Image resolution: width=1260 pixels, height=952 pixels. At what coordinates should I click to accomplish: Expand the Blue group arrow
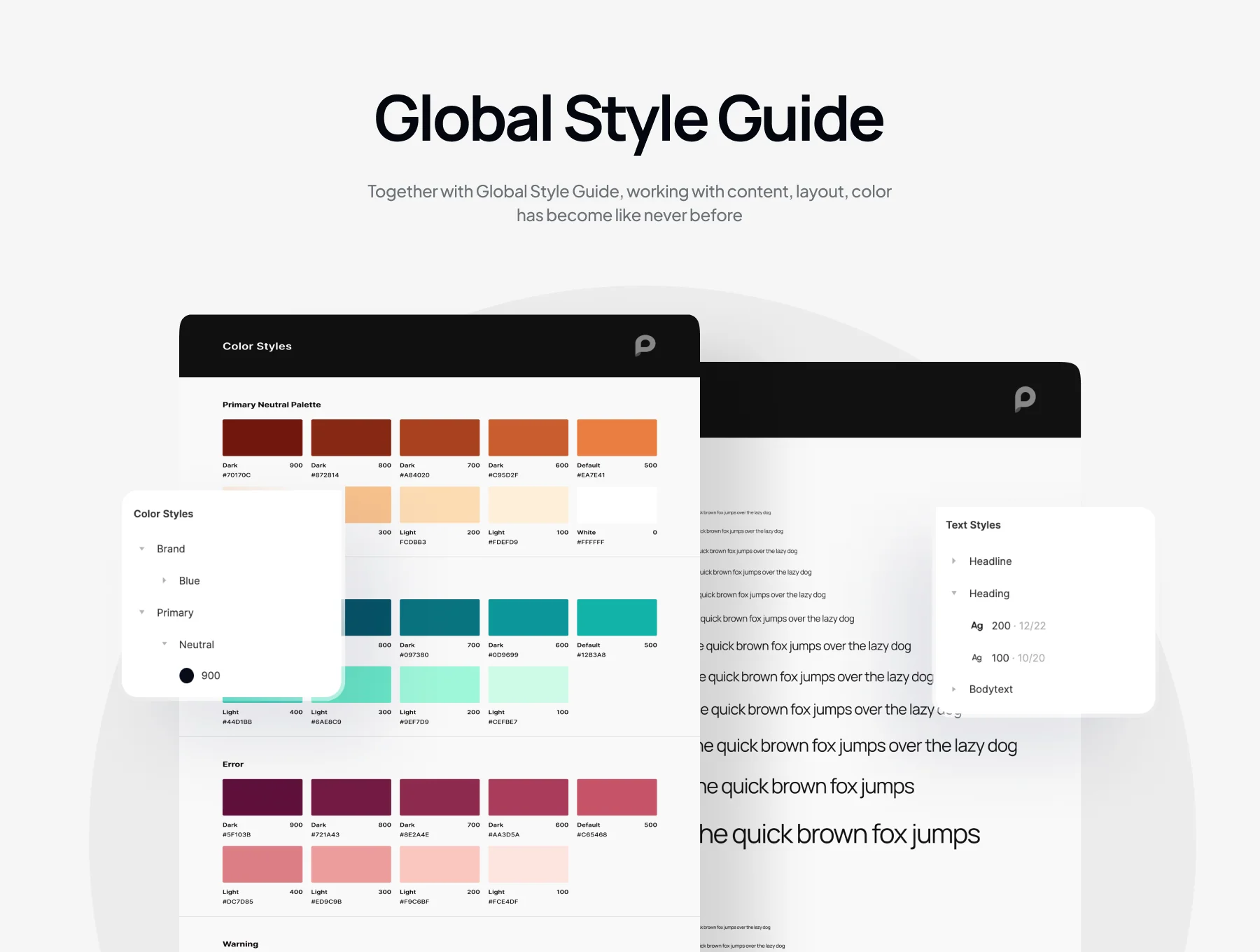tap(164, 580)
